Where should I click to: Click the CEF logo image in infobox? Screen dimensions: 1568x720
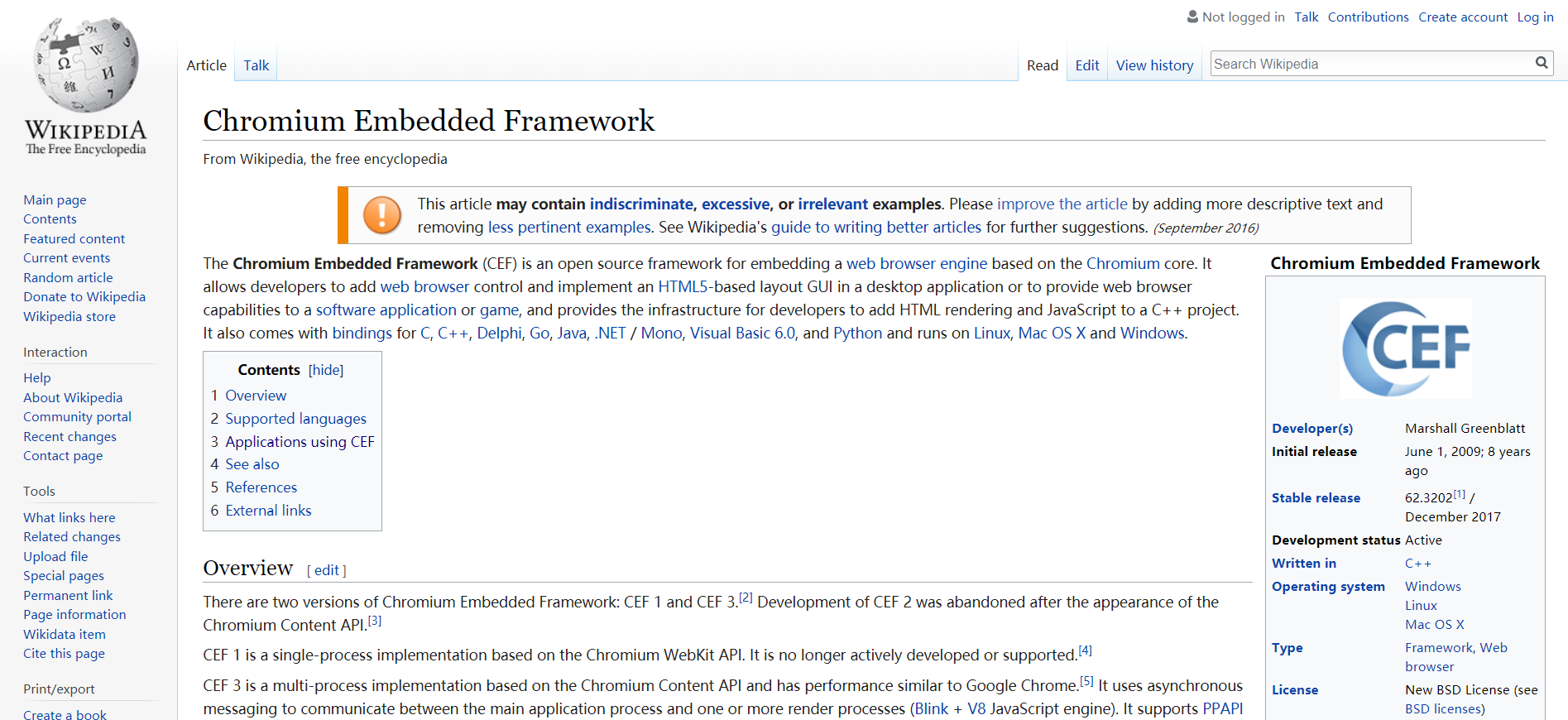click(x=1405, y=348)
